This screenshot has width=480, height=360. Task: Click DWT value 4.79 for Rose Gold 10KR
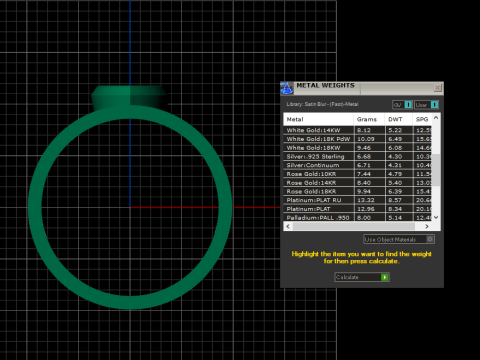[x=395, y=174]
